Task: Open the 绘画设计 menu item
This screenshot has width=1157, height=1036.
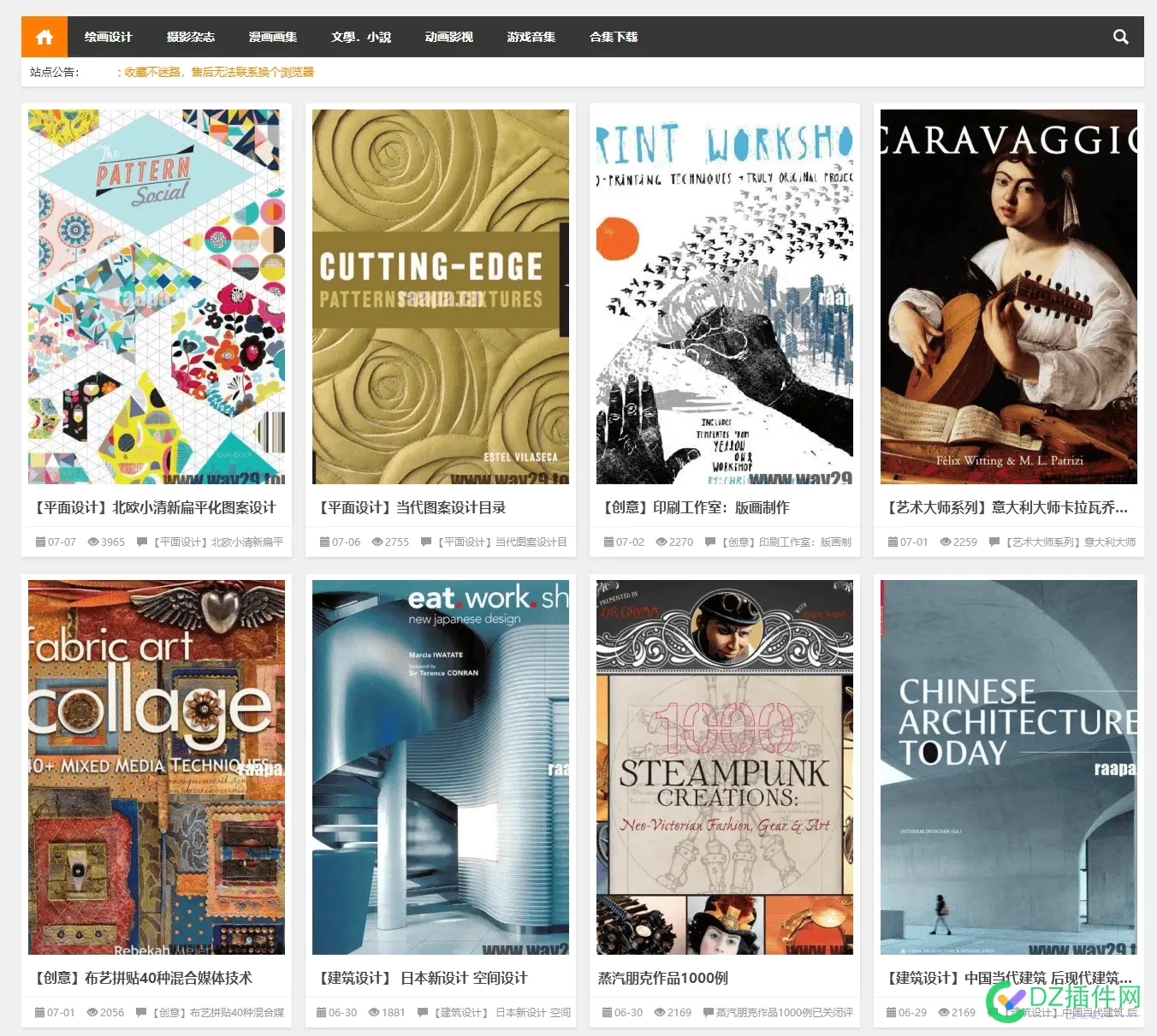Action: point(109,37)
